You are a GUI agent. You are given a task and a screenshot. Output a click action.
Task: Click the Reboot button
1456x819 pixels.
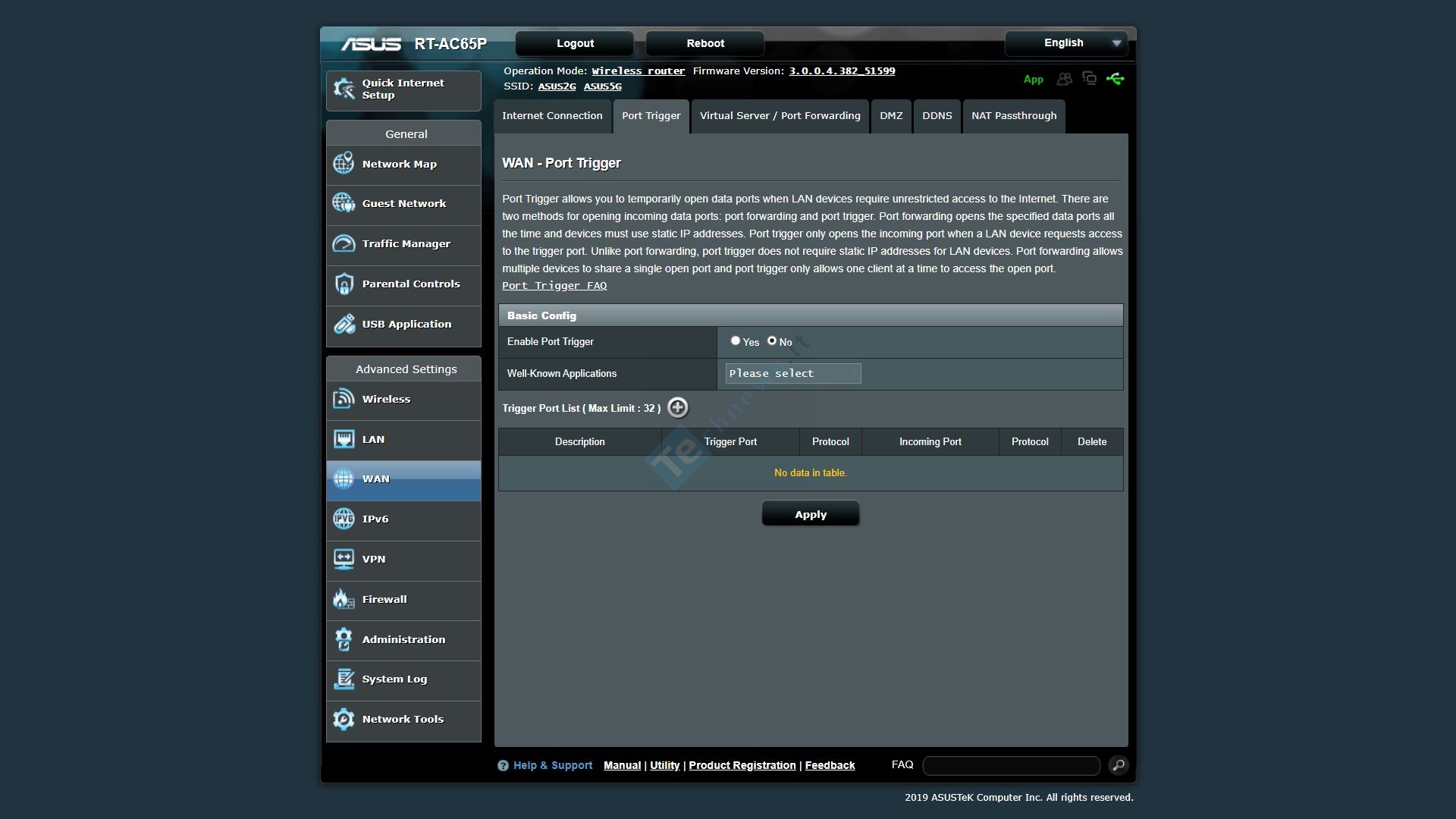click(x=705, y=43)
